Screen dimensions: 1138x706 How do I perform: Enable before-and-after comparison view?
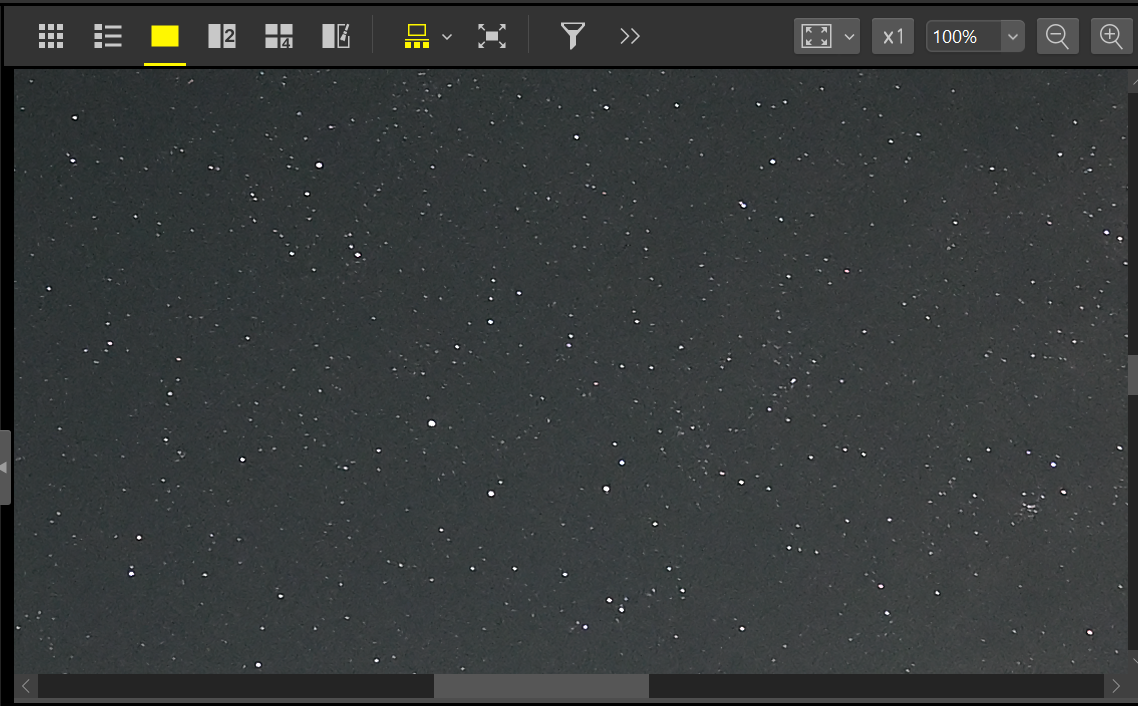(x=336, y=37)
